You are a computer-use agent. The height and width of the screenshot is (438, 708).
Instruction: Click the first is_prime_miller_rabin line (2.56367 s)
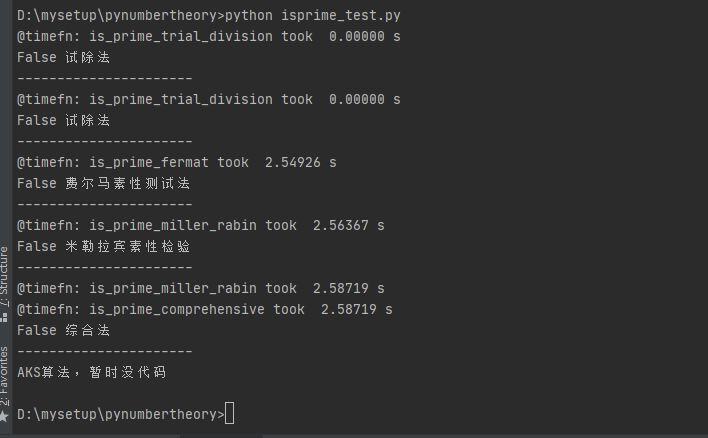point(200,225)
